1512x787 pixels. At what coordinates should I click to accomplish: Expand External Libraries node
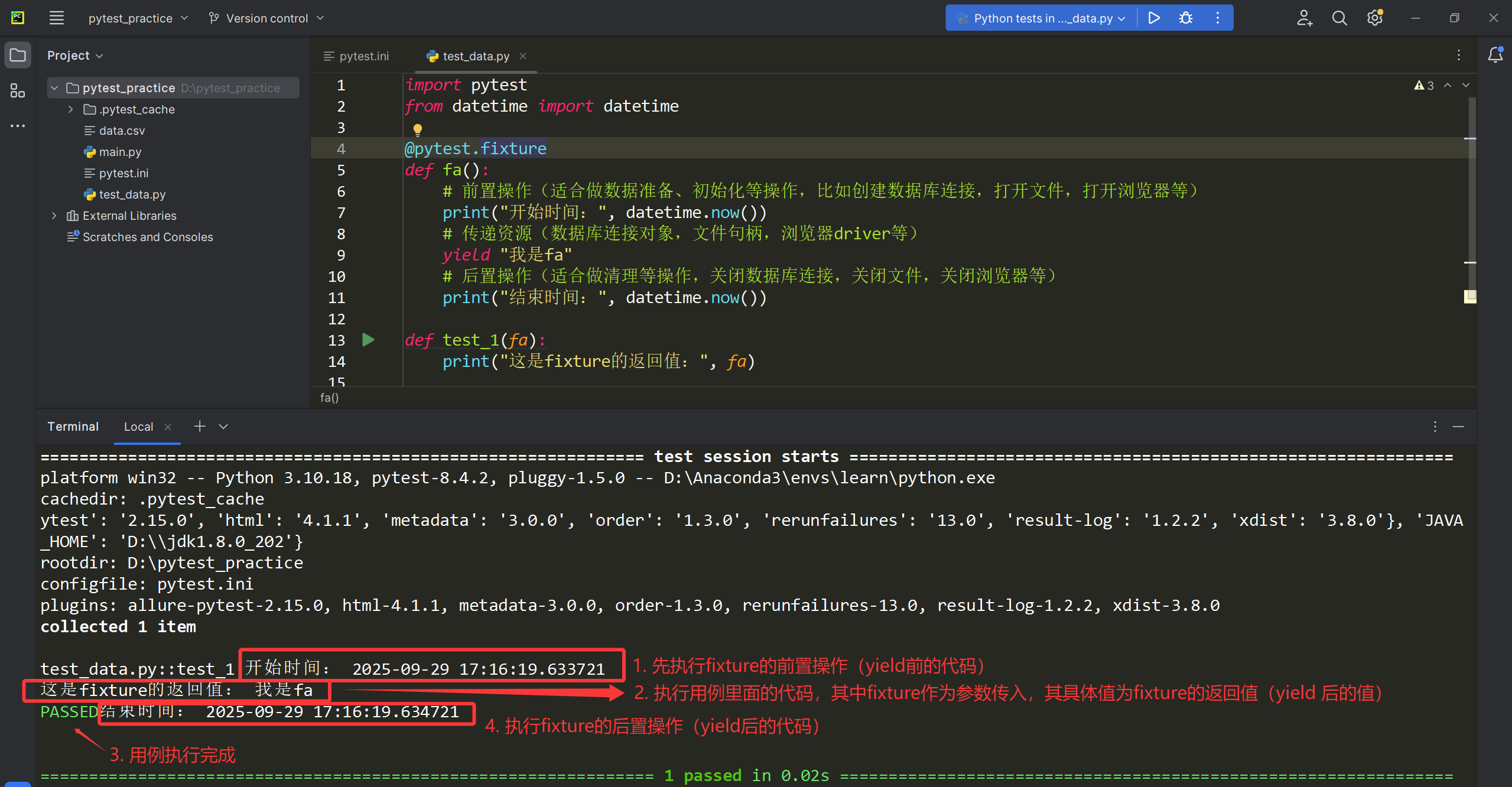(54, 216)
